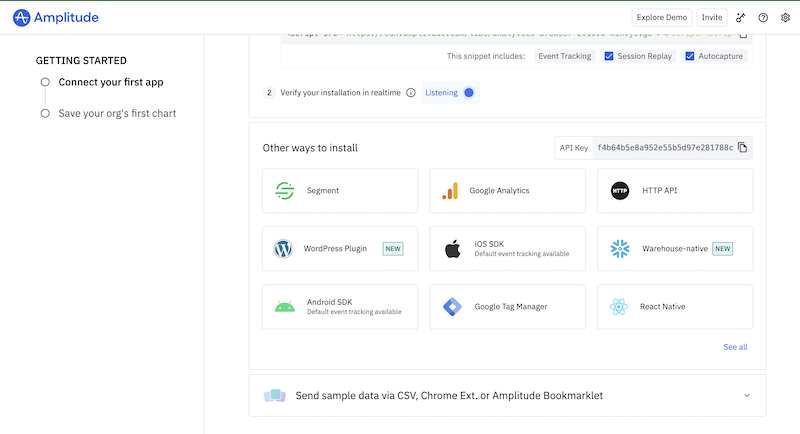Expand the Send sample data section
Screen dimensions: 800x434
click(747, 395)
